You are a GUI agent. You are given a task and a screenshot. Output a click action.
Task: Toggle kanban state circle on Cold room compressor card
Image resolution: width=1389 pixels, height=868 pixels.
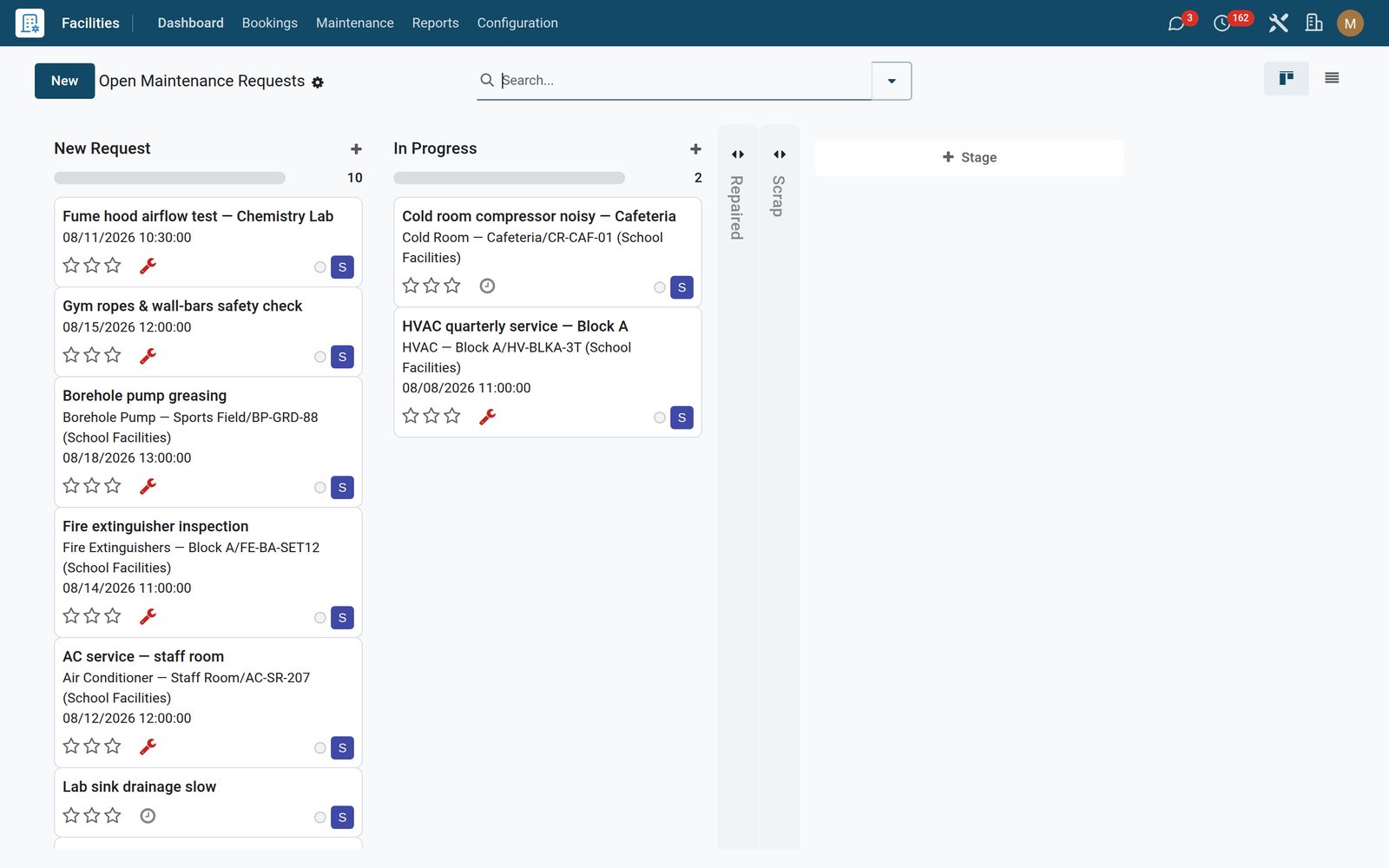pos(660,287)
